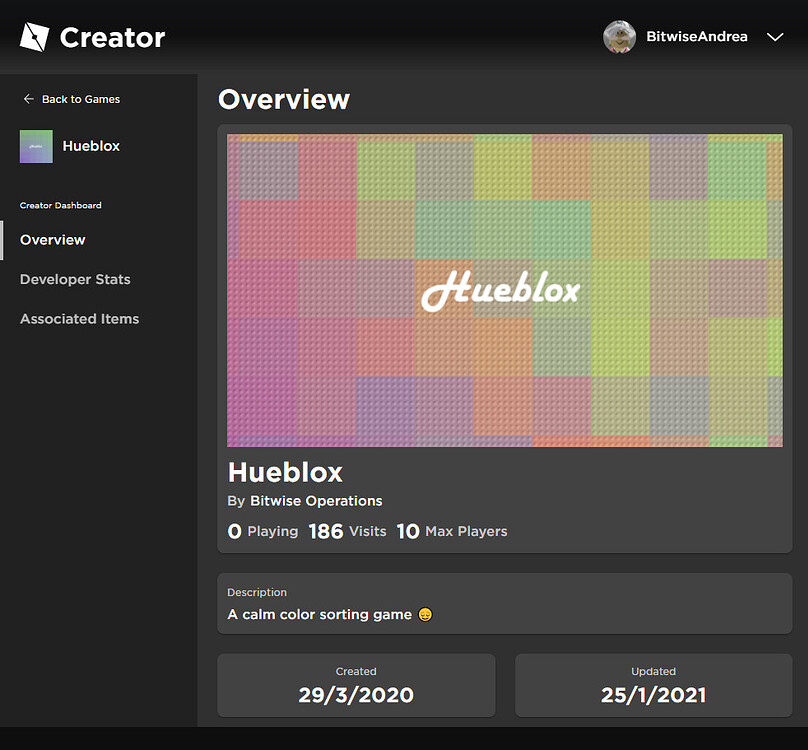This screenshot has height=750, width=808.
Task: Click the 186 Visits stat
Action: coord(347,531)
